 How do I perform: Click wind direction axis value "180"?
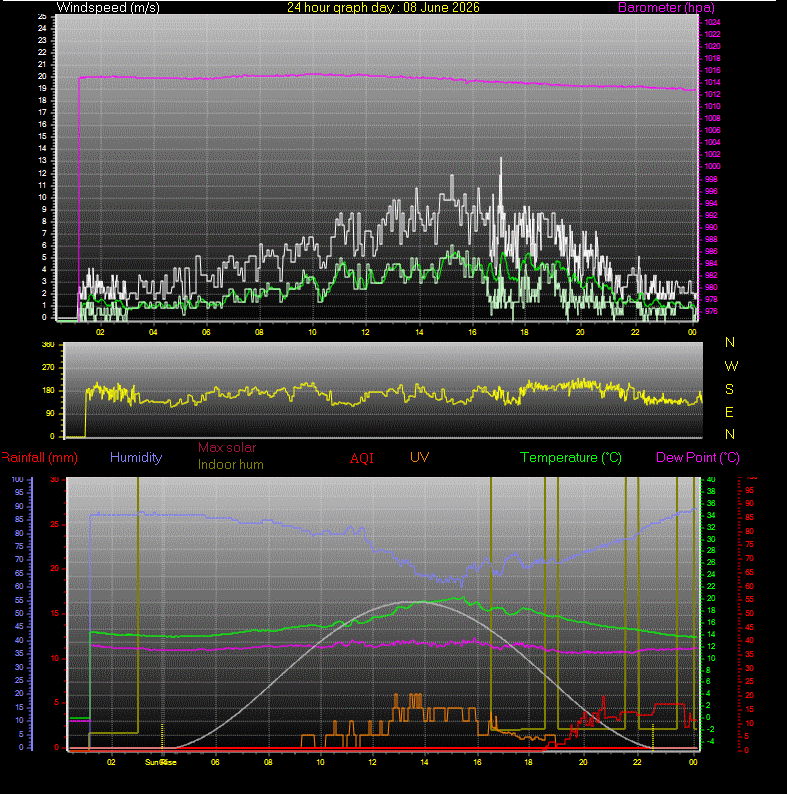coord(48,390)
